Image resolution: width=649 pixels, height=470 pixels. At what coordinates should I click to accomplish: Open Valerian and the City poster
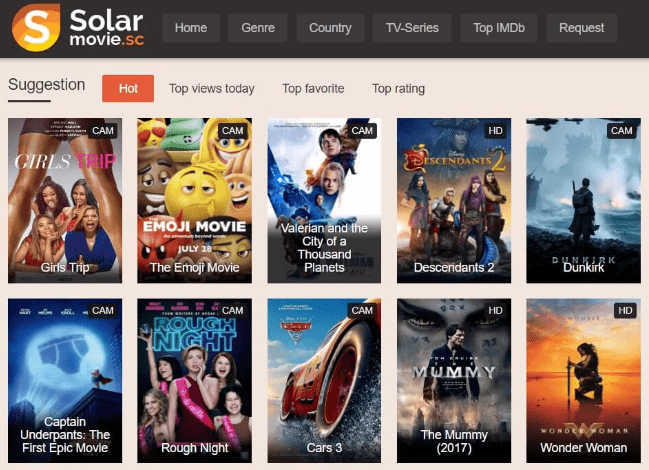[324, 200]
